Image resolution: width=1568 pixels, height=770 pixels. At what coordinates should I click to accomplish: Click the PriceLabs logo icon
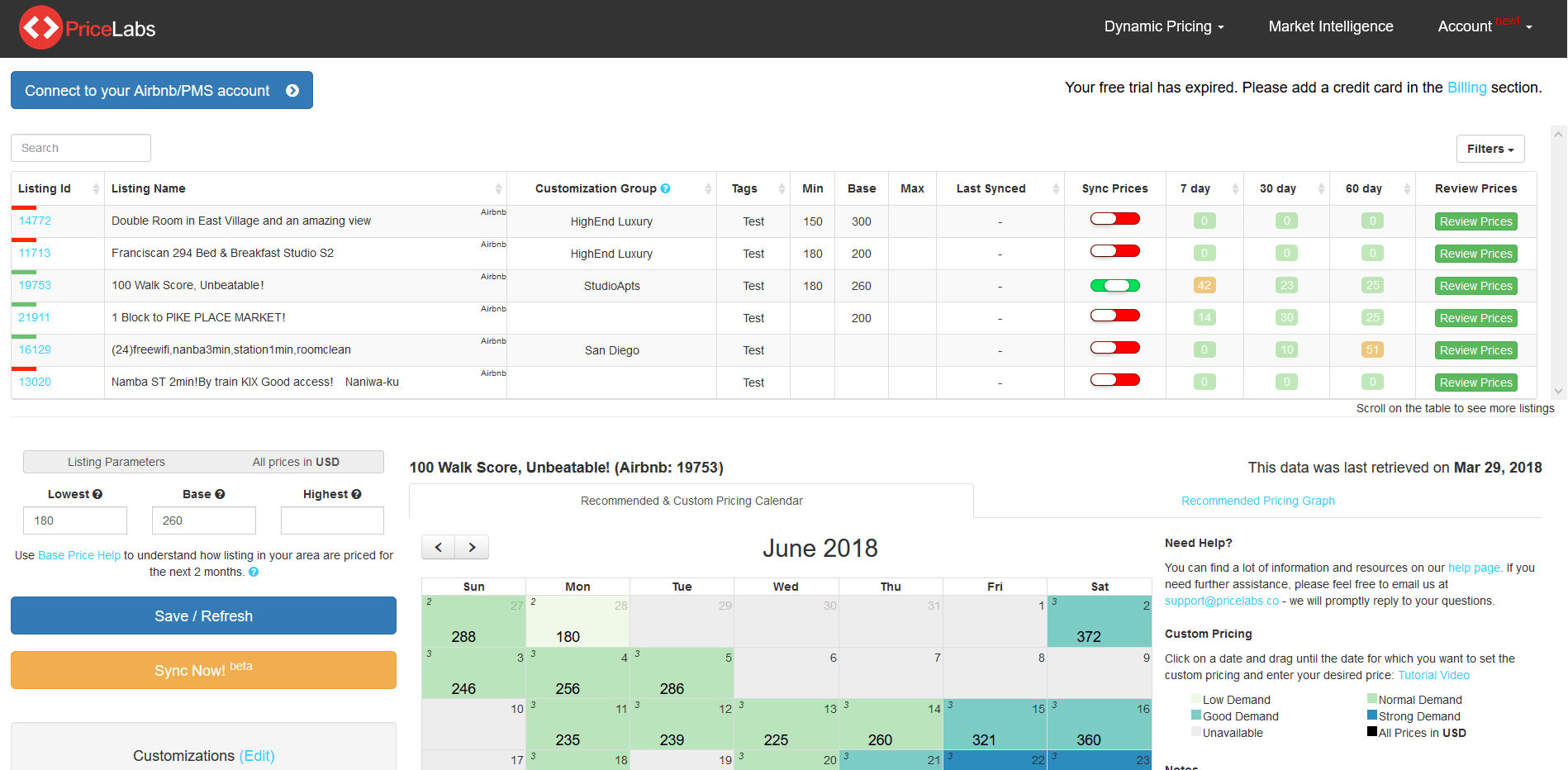click(40, 28)
